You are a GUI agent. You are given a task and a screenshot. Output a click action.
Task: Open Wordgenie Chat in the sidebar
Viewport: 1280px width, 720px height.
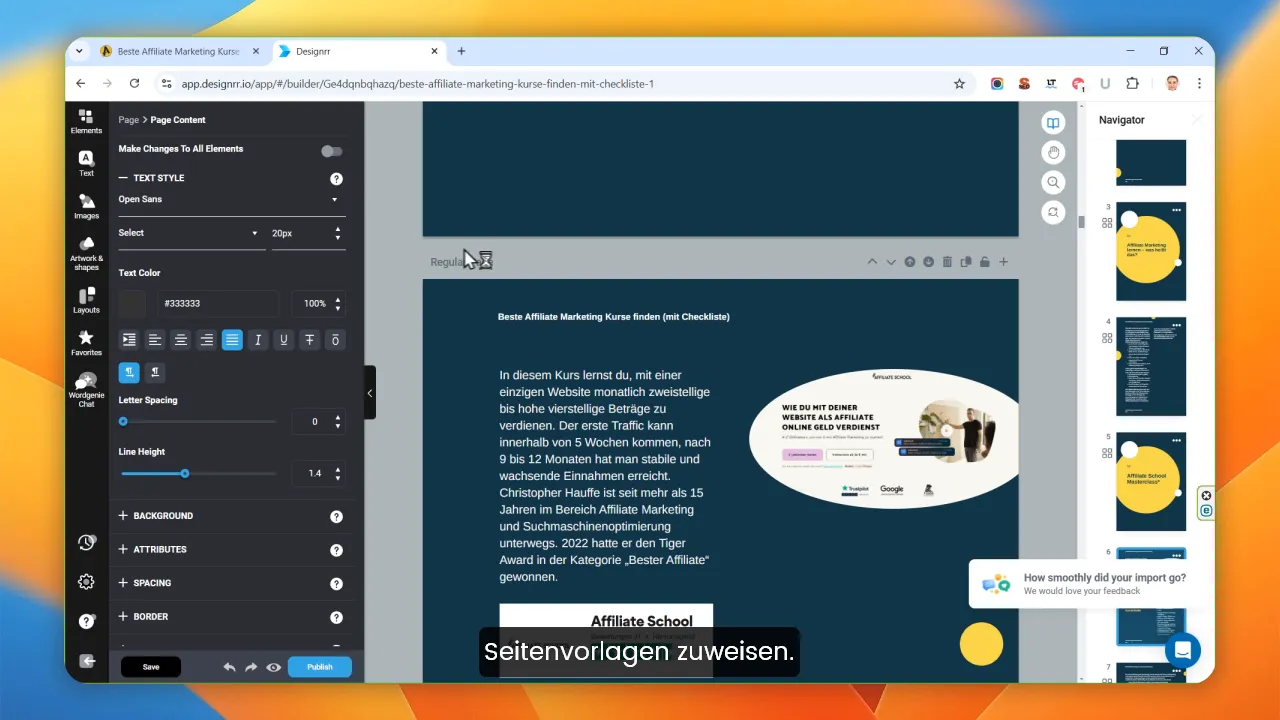(86, 390)
